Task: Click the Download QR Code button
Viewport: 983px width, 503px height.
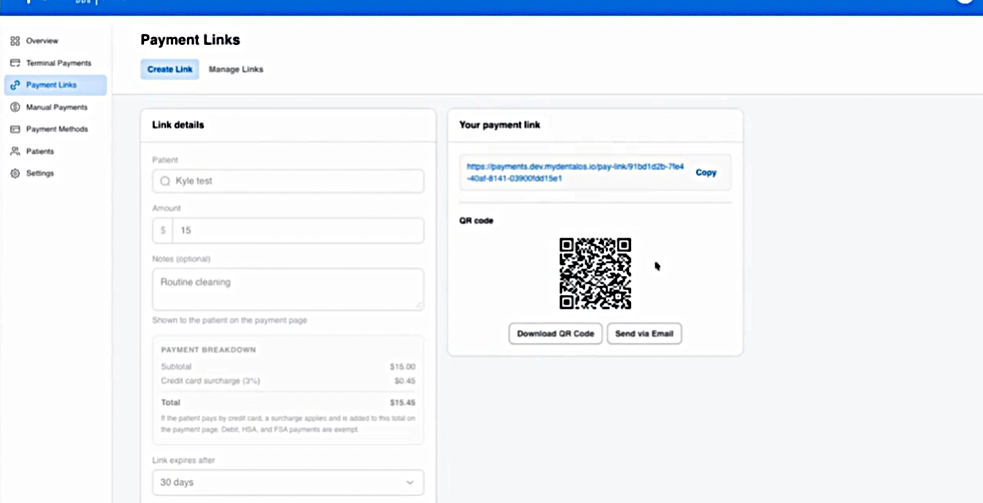Action: [555, 334]
